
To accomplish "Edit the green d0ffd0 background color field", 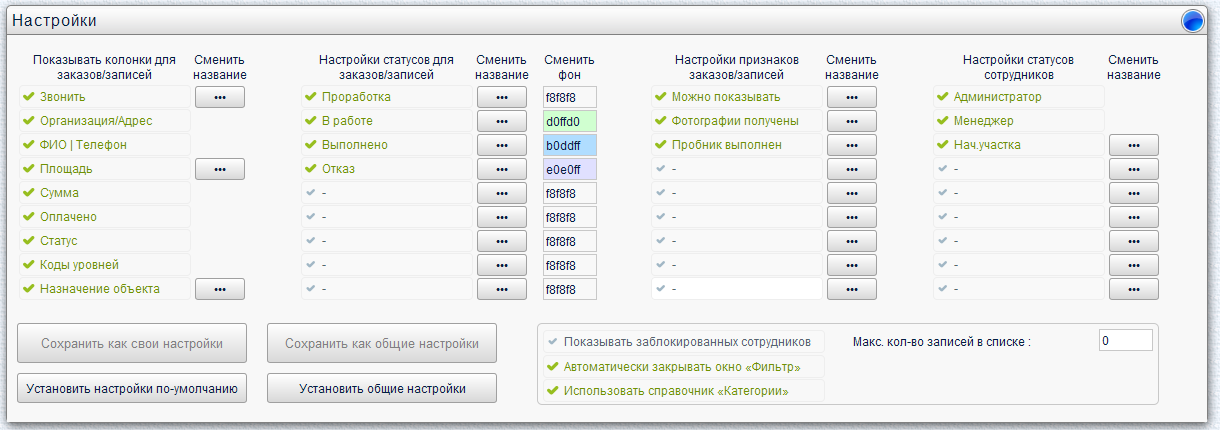I will pos(569,121).
